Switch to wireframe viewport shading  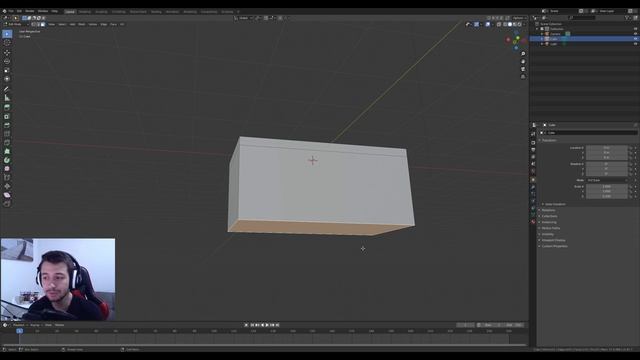click(x=505, y=24)
